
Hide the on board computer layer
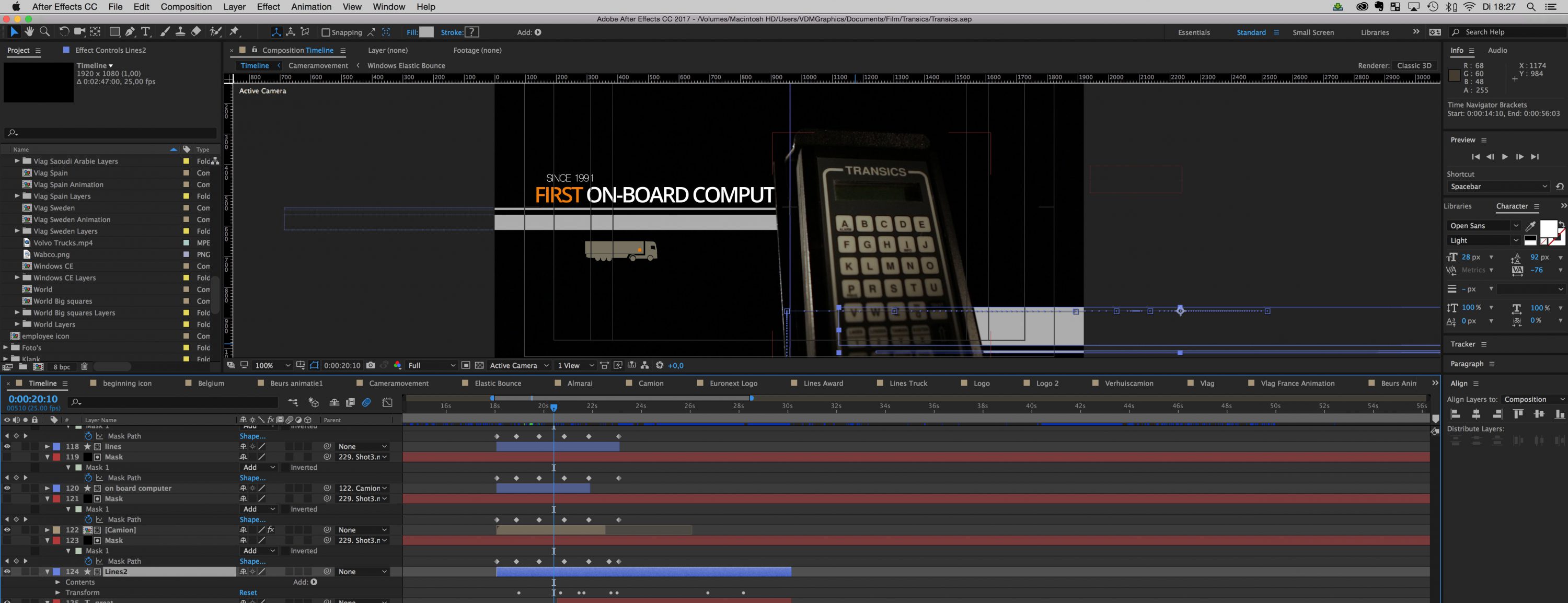7,488
